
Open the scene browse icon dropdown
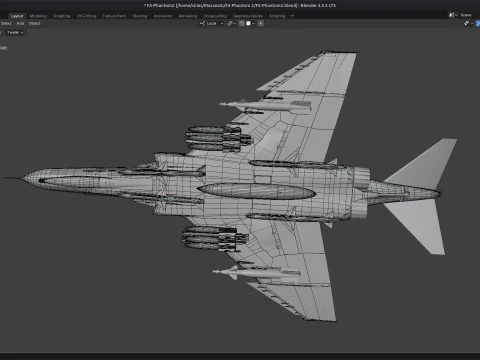point(453,15)
